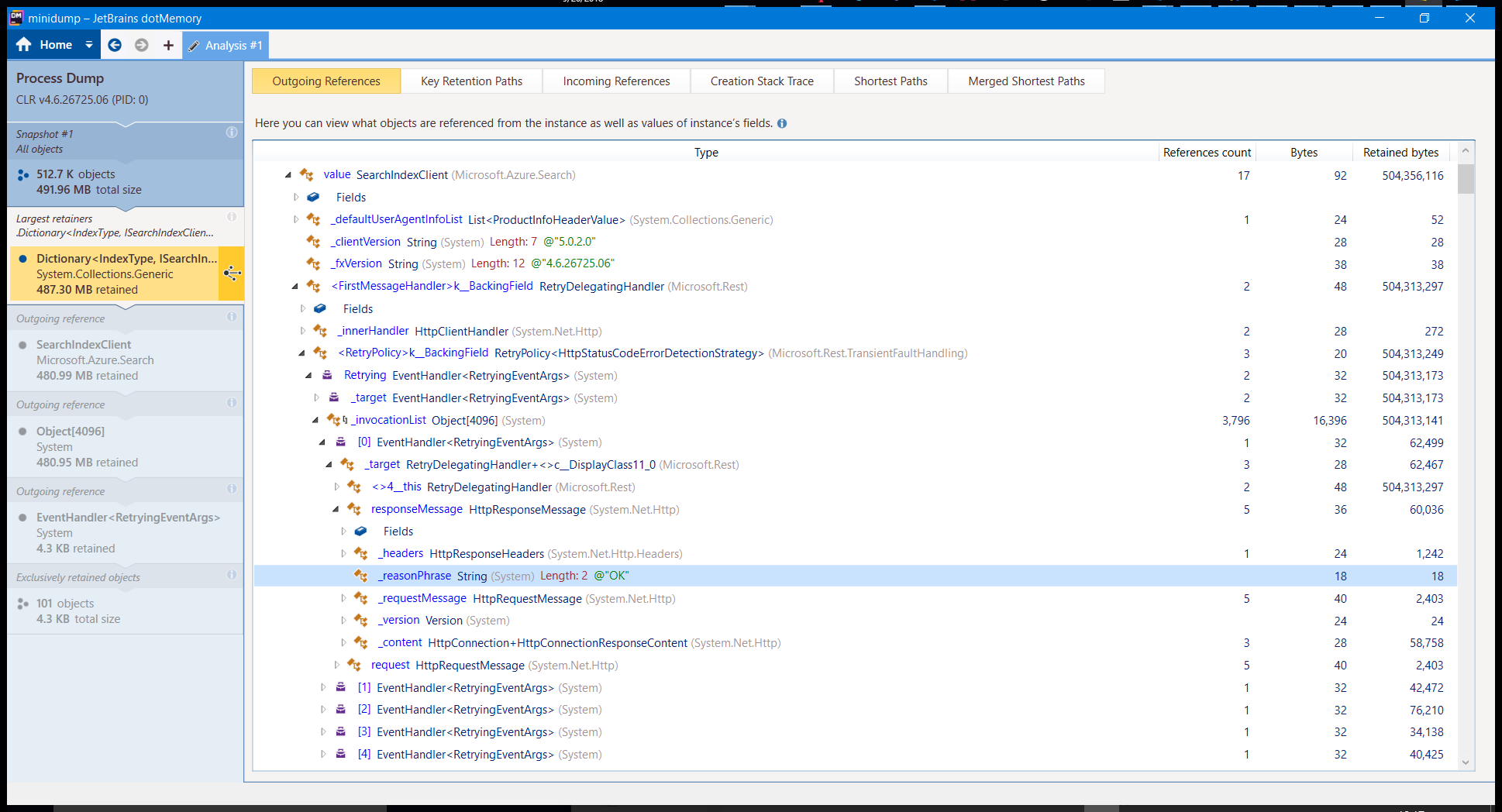Click the delegate icon of the [3] EventHandler row
Viewport: 1502px width, 812px height.
click(x=340, y=732)
